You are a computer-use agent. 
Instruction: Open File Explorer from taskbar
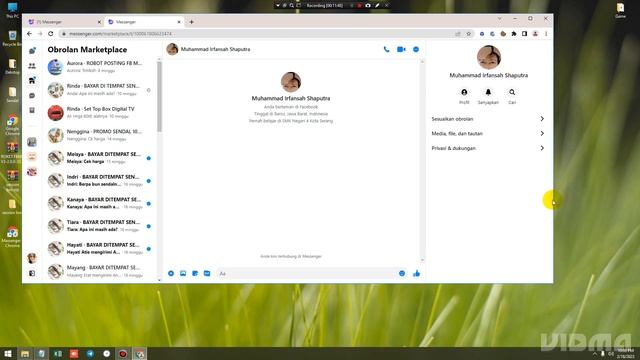click(x=25, y=353)
